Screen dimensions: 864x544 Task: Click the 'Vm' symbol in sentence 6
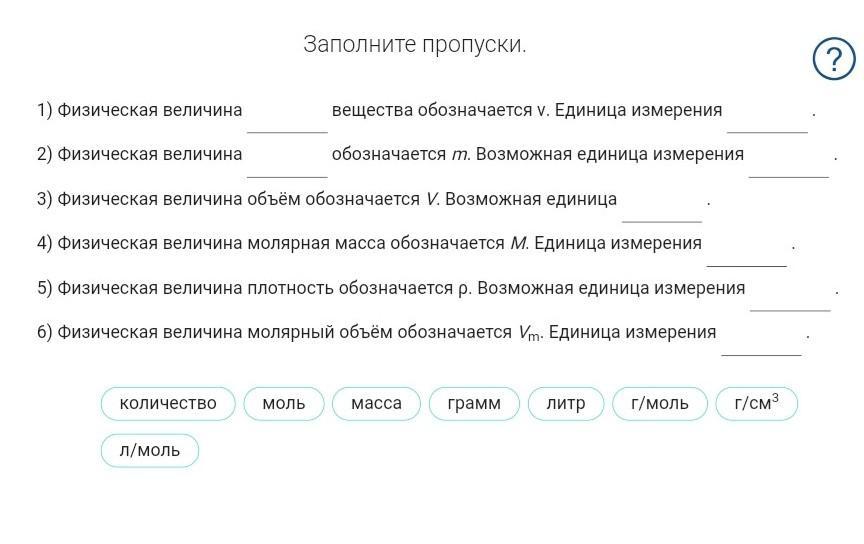(x=529, y=333)
